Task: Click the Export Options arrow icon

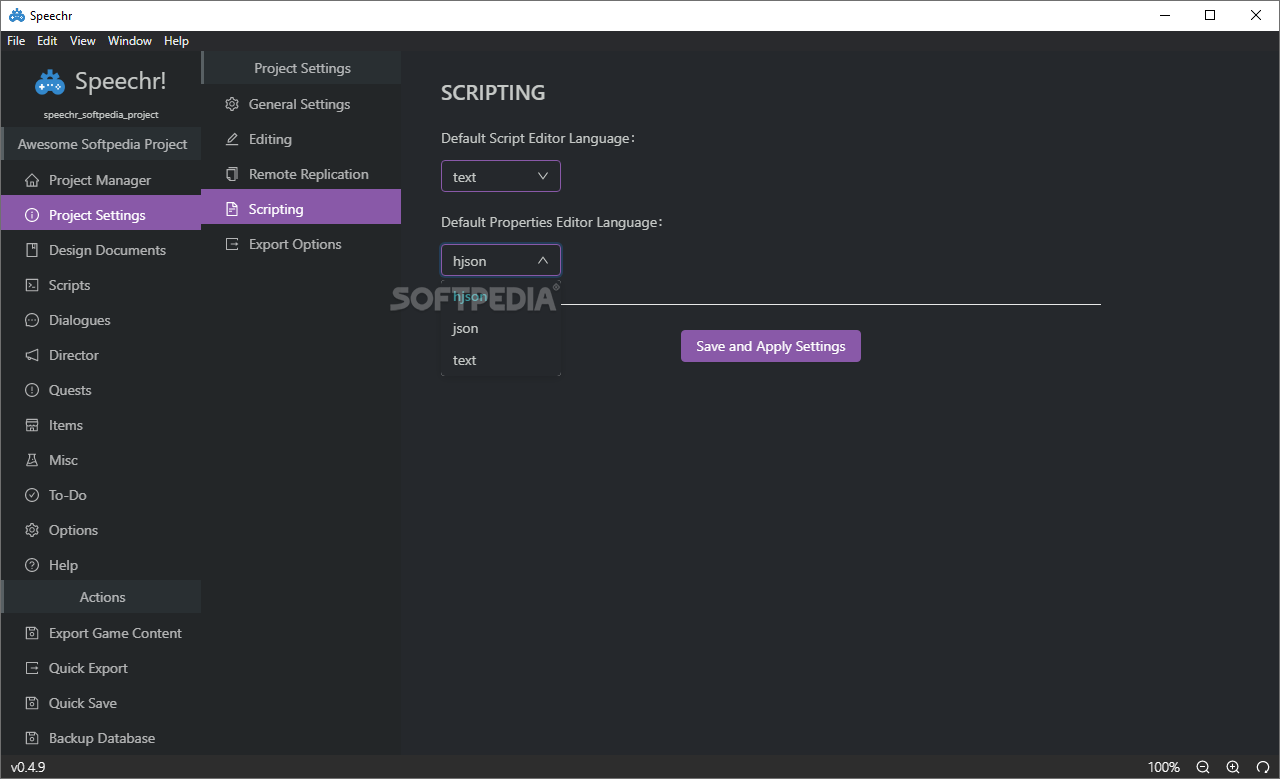Action: 232,244
